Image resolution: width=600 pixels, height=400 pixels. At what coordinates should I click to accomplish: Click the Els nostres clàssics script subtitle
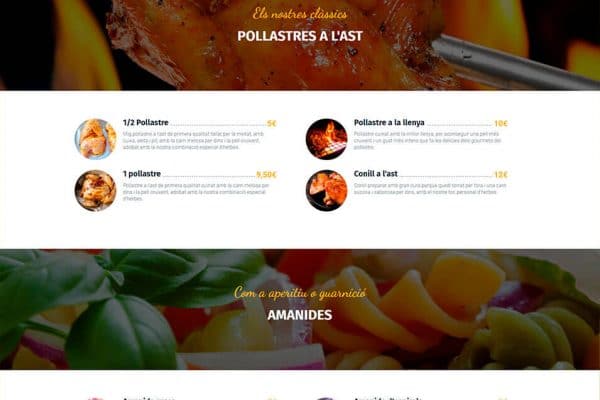click(x=300, y=14)
